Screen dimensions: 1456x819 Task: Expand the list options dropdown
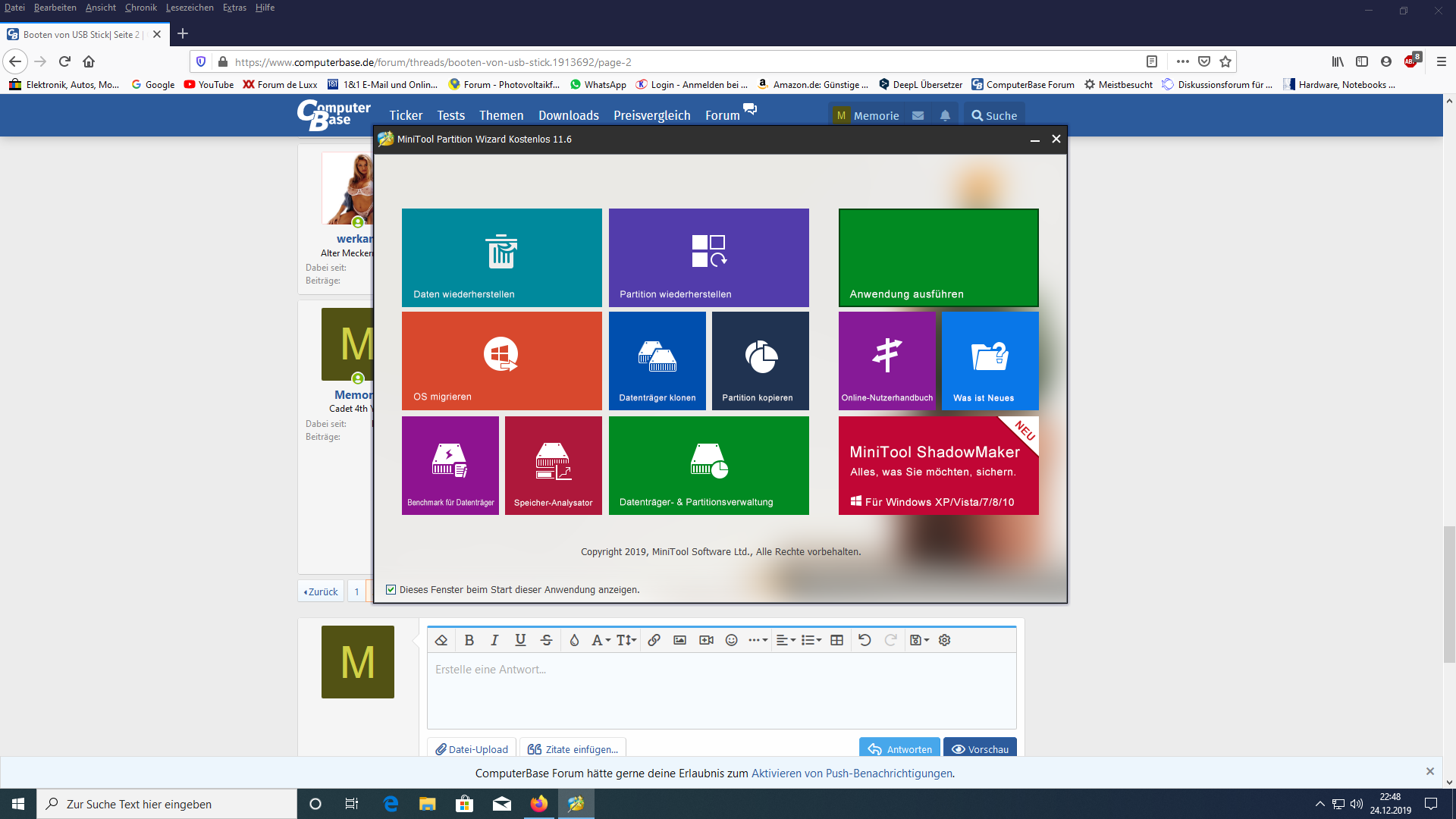(811, 640)
